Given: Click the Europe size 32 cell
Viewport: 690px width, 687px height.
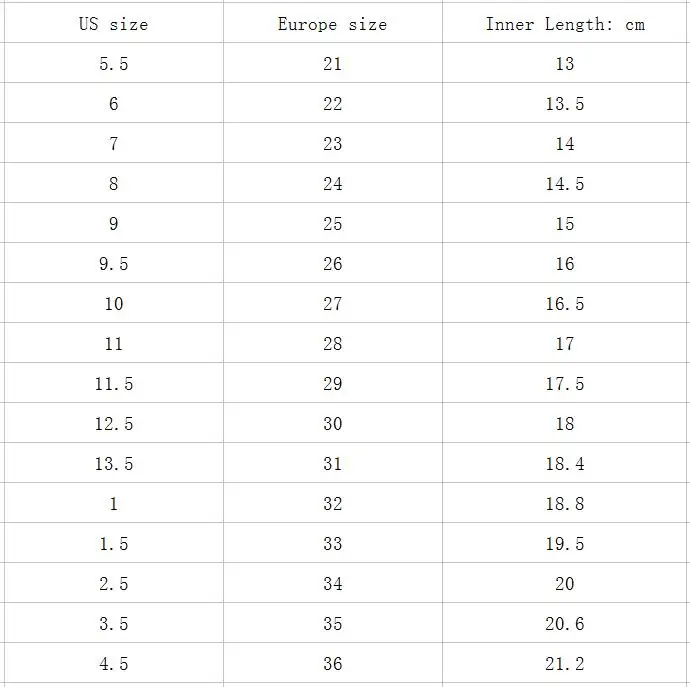Looking at the screenshot, I should pyautogui.click(x=333, y=503).
